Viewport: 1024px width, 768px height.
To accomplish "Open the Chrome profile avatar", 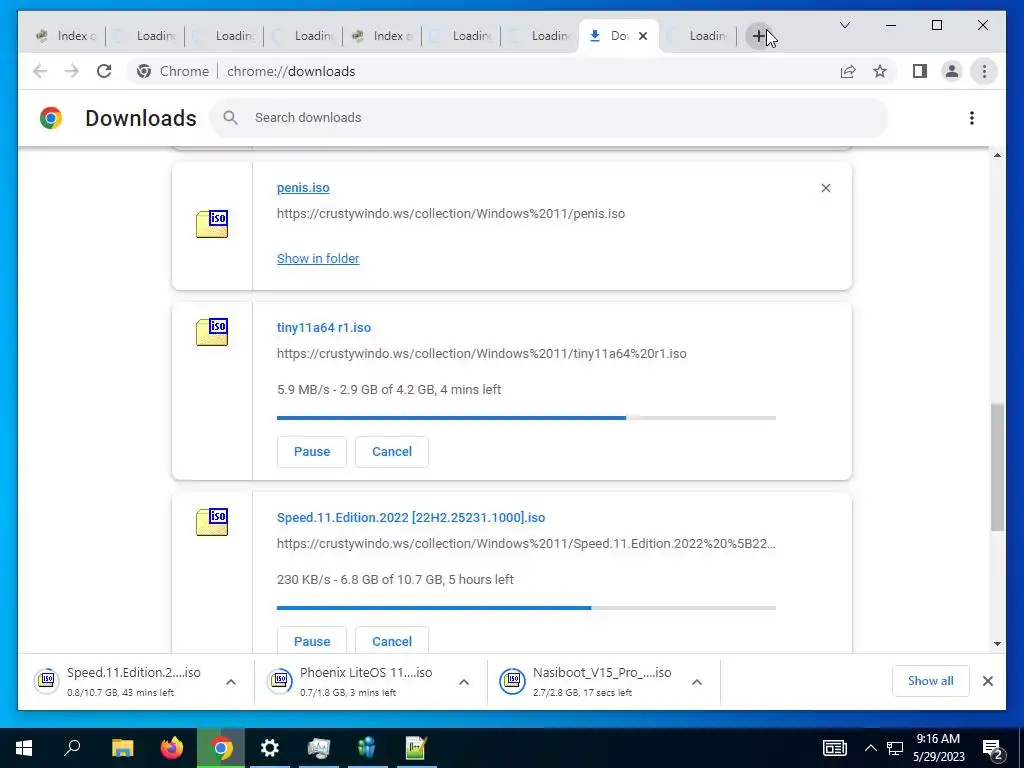I will click(952, 71).
